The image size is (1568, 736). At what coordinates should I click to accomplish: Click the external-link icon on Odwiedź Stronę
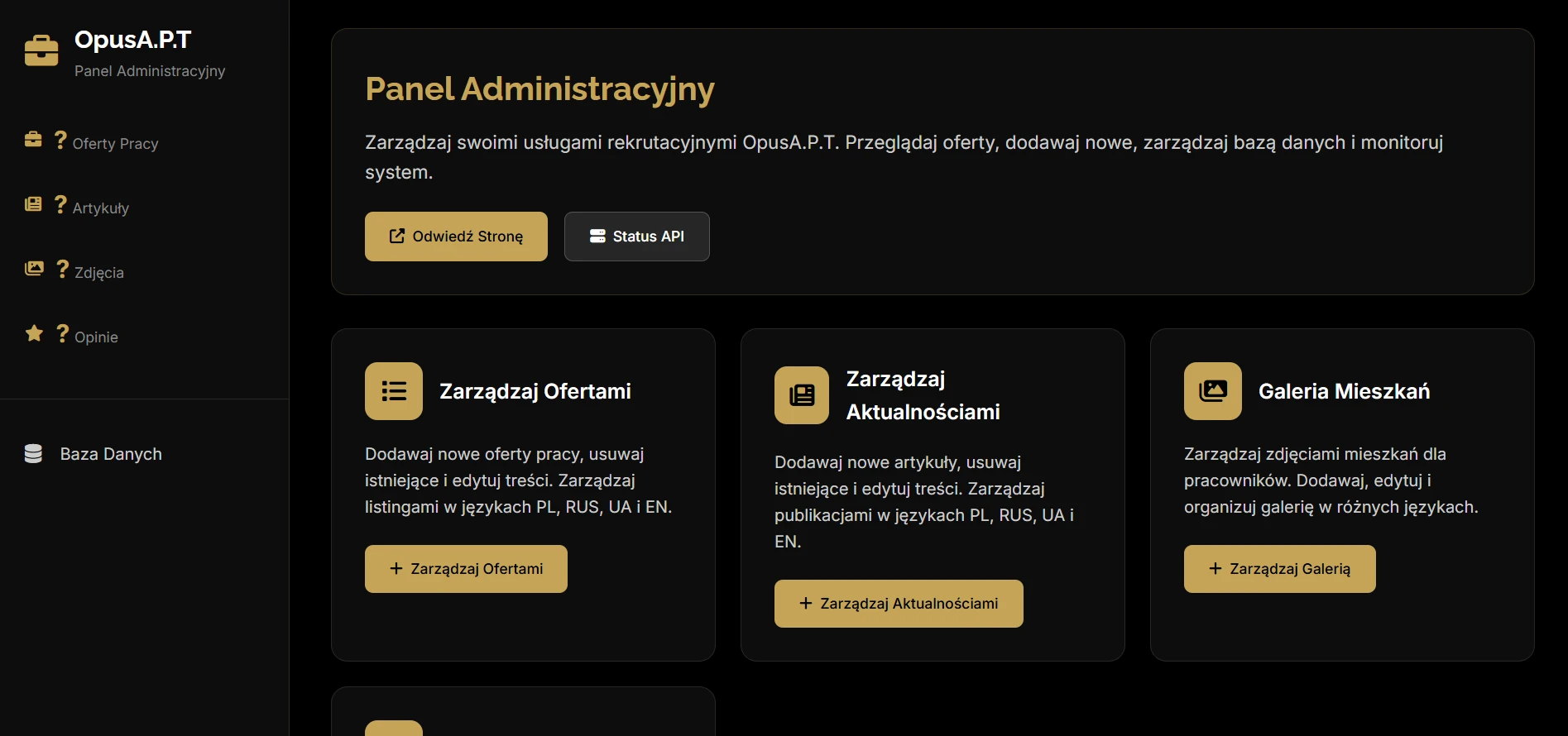pos(397,236)
